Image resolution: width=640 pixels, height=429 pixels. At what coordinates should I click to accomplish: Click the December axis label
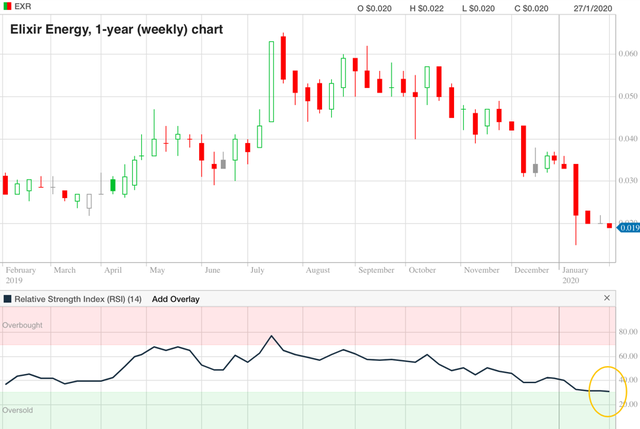tap(531, 270)
